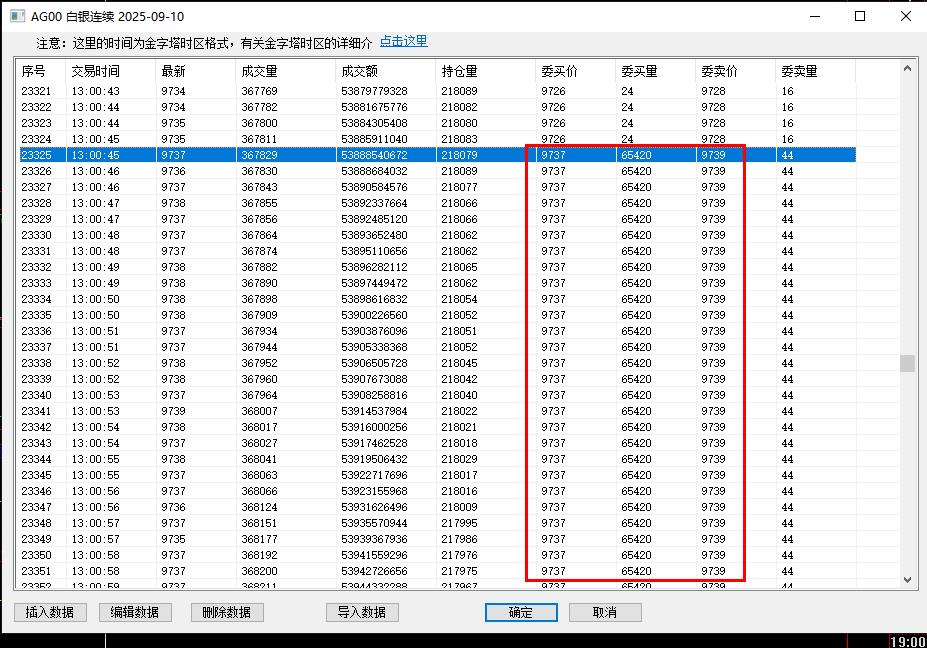Select the 委卖量 column header
This screenshot has width=927, height=648.
799,72
